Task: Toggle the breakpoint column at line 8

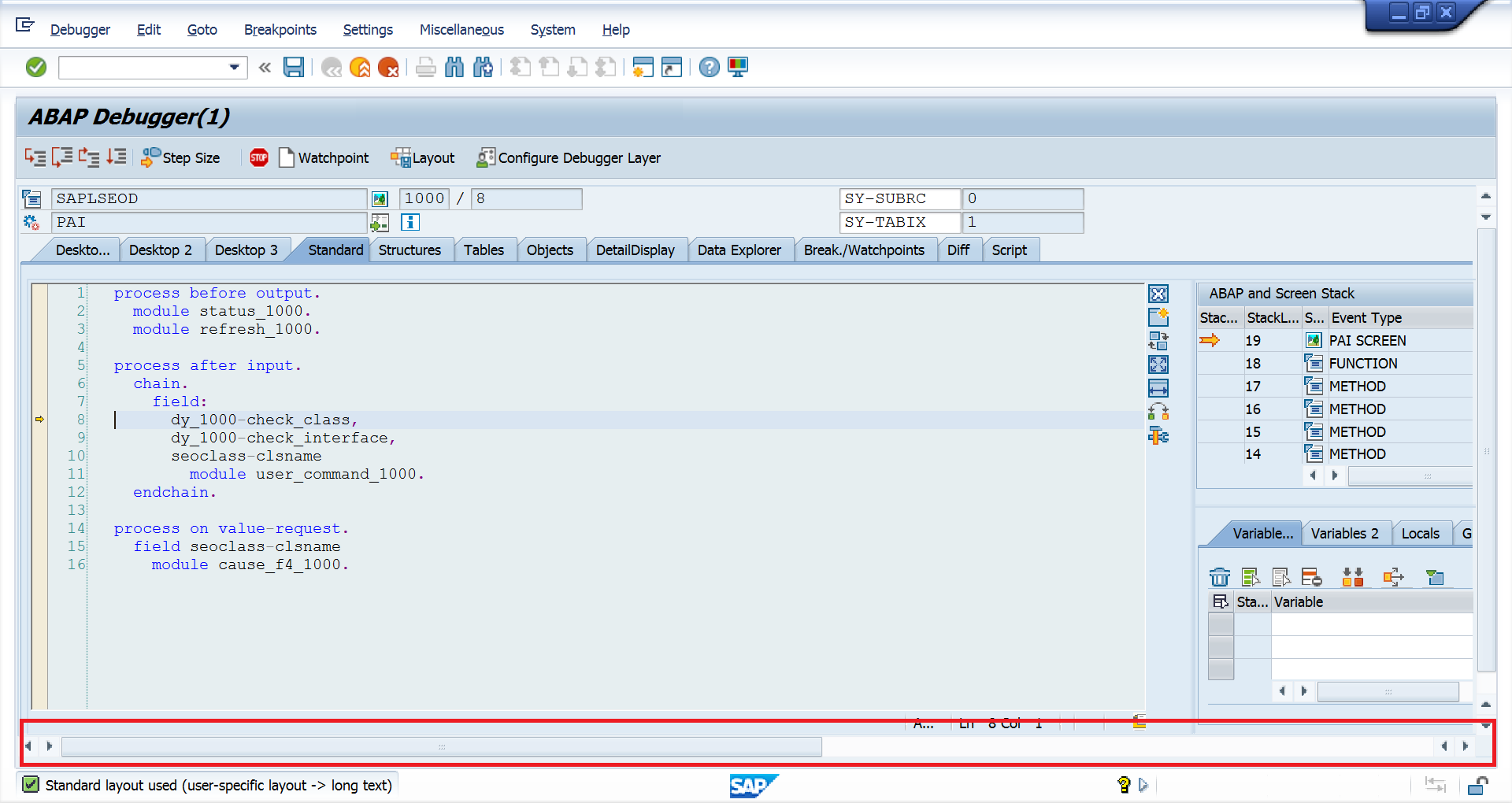Action: click(39, 420)
